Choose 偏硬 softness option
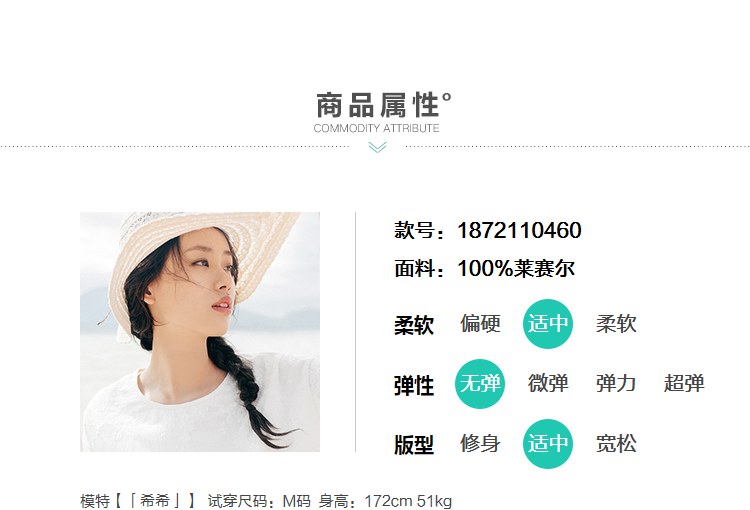The width and height of the screenshot is (750, 510). [x=480, y=324]
